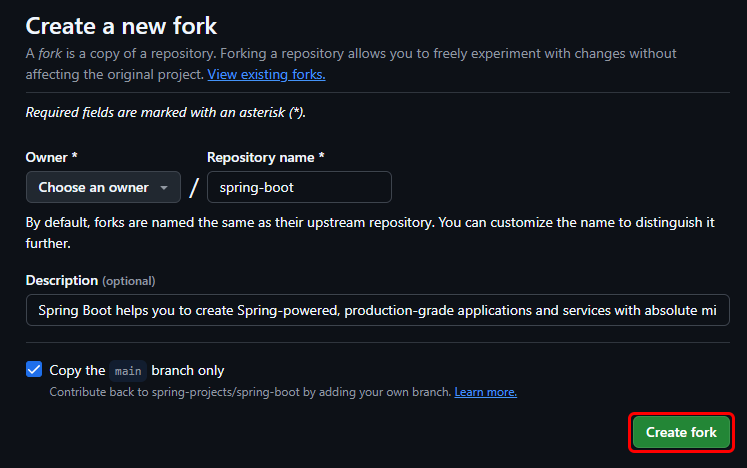The width and height of the screenshot is (747, 468).
Task: Click into the Description text field
Action: (x=377, y=310)
